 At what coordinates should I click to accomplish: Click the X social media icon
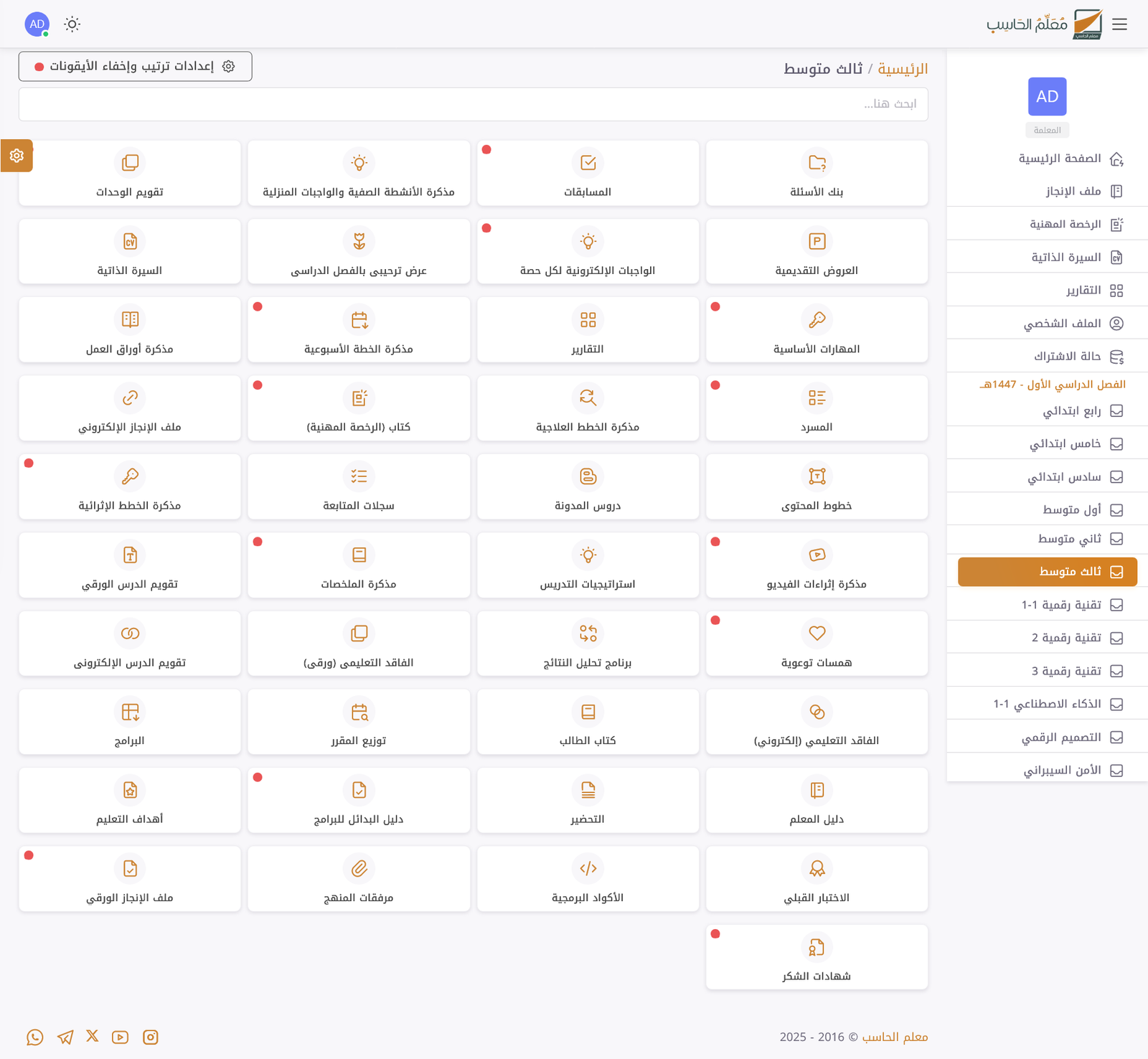92,1036
